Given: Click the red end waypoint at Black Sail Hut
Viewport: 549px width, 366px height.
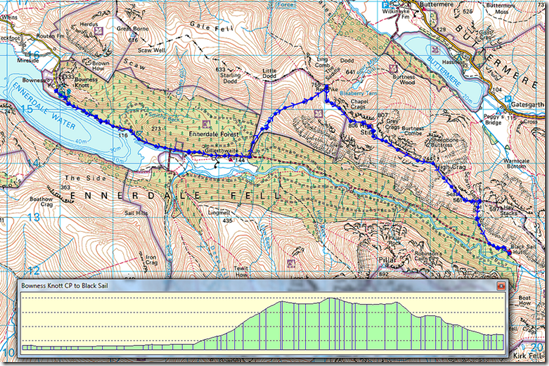Looking at the screenshot, I should pyautogui.click(x=509, y=252).
